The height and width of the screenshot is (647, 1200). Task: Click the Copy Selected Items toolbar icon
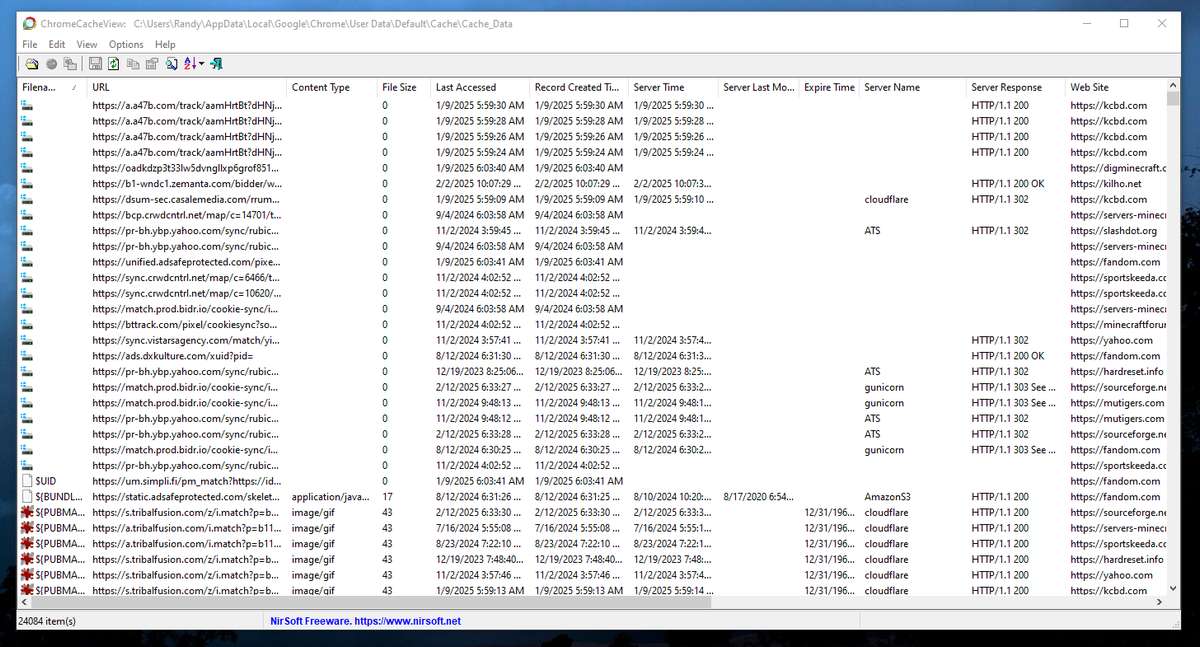click(133, 64)
